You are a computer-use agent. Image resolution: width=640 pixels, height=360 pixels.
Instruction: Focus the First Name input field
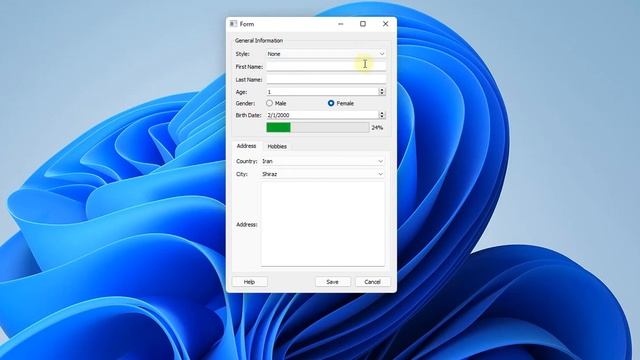326,66
